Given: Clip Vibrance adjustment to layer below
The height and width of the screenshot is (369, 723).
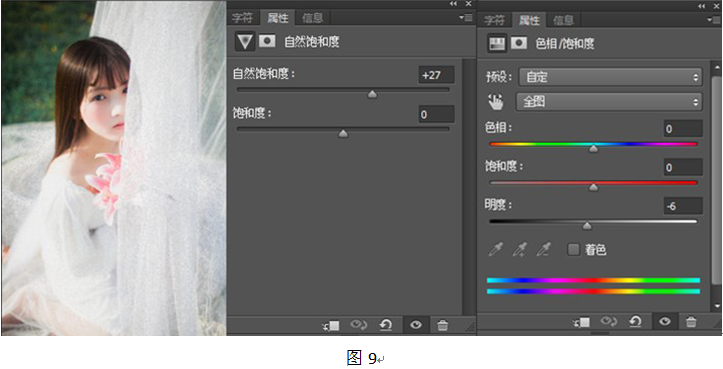Looking at the screenshot, I should point(331,326).
